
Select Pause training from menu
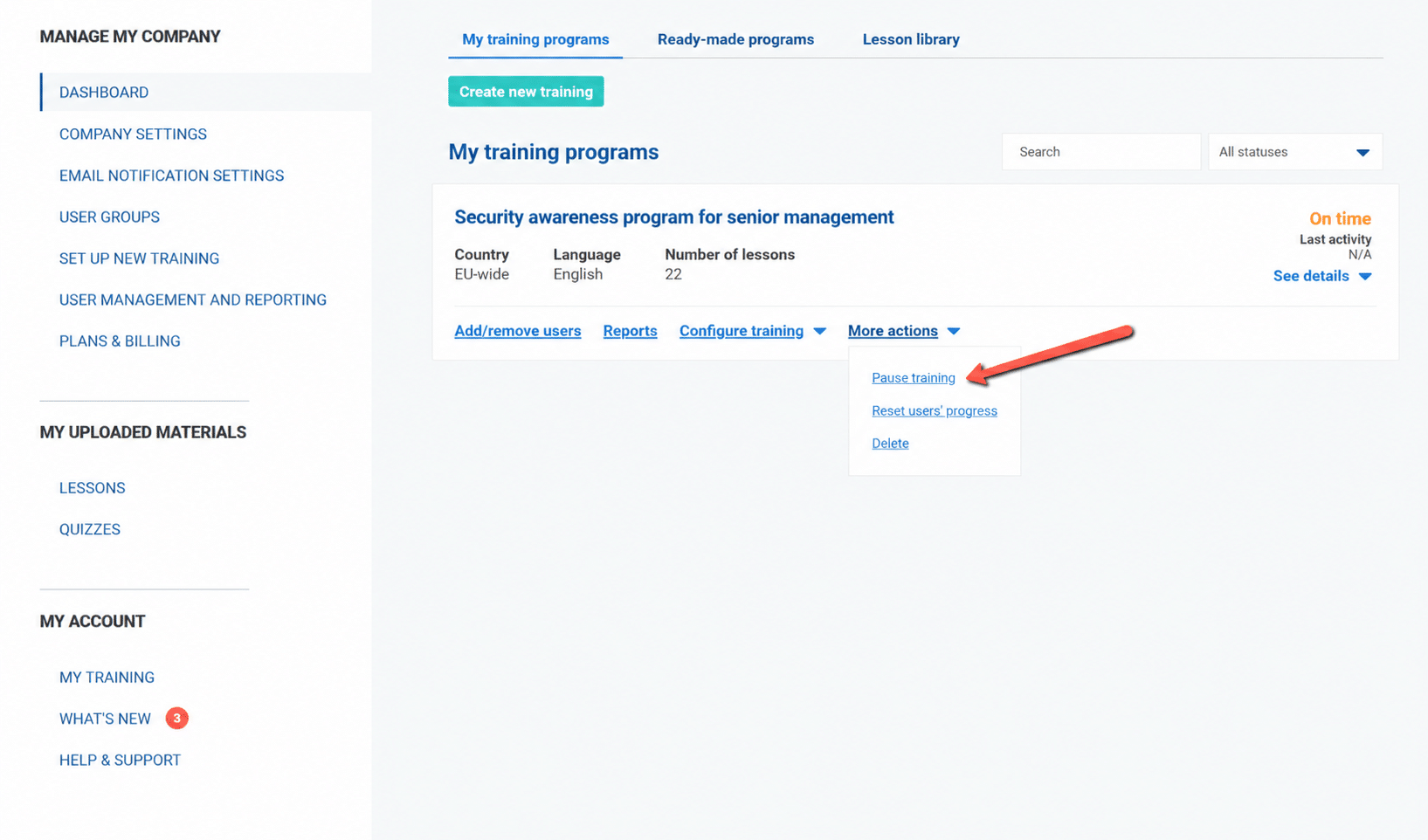coord(914,378)
